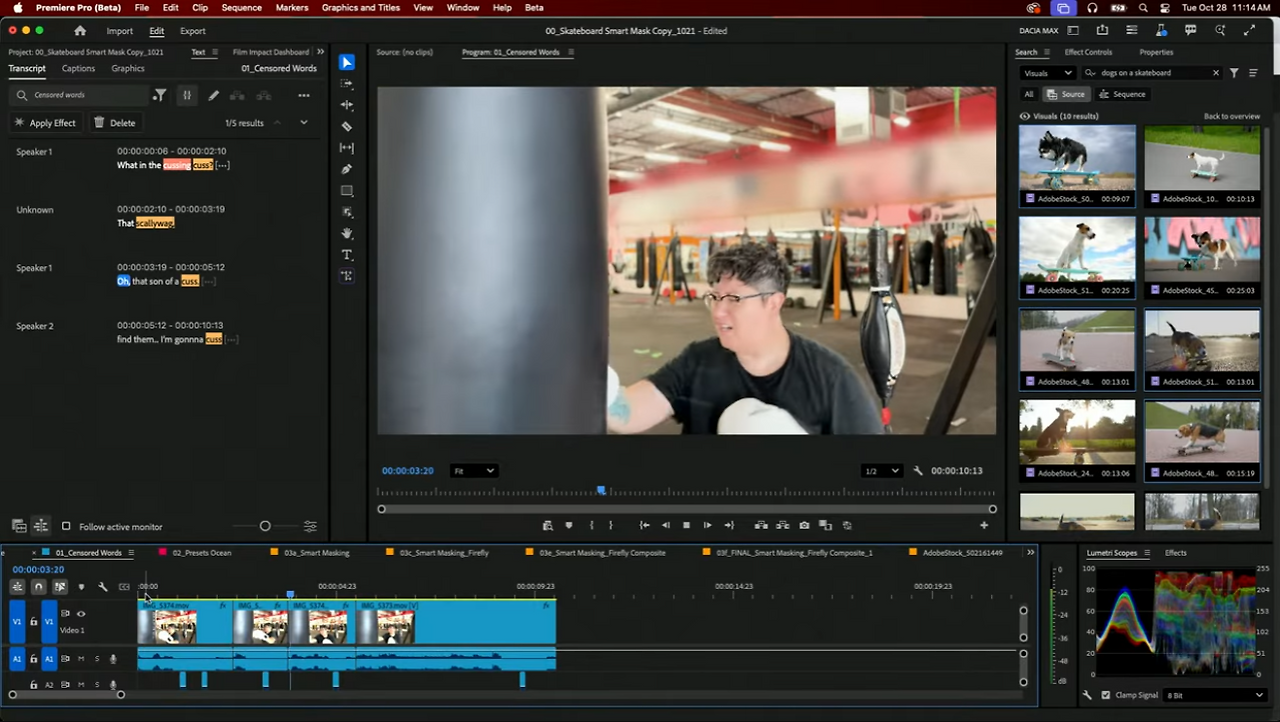This screenshot has height=722, width=1280.
Task: Select the Pen tool
Action: pos(347,169)
